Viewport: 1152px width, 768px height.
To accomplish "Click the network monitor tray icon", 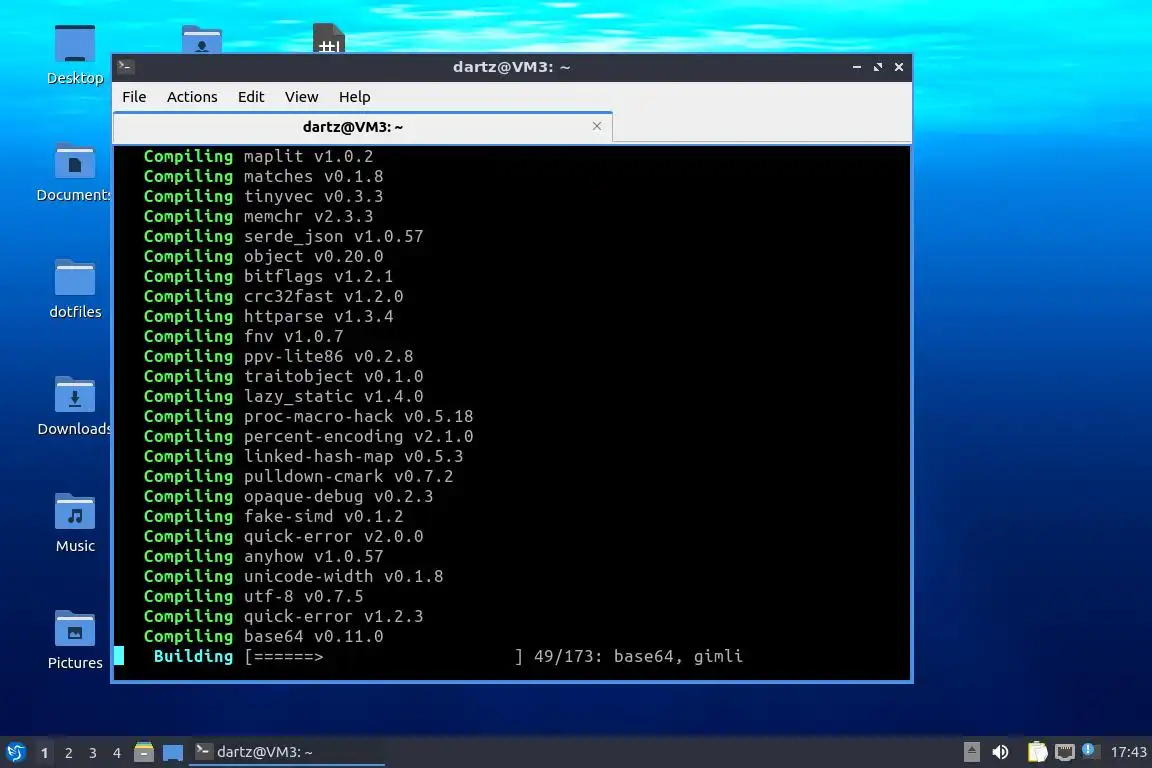I will click(x=1065, y=752).
